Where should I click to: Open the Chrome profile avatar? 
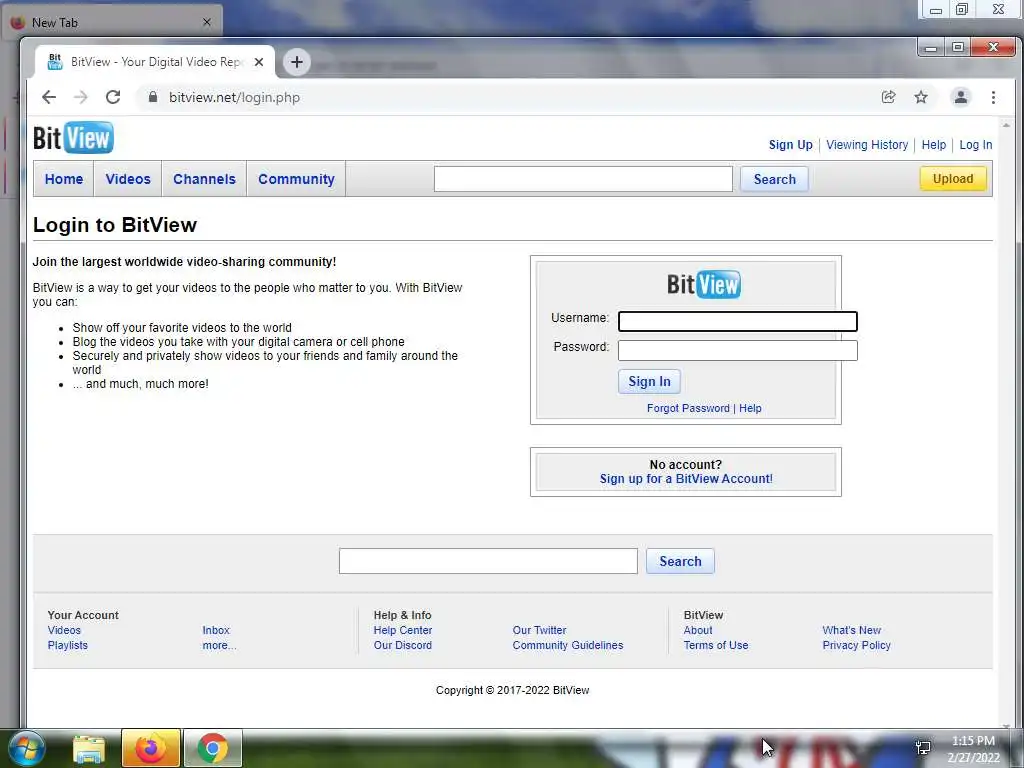click(x=961, y=97)
